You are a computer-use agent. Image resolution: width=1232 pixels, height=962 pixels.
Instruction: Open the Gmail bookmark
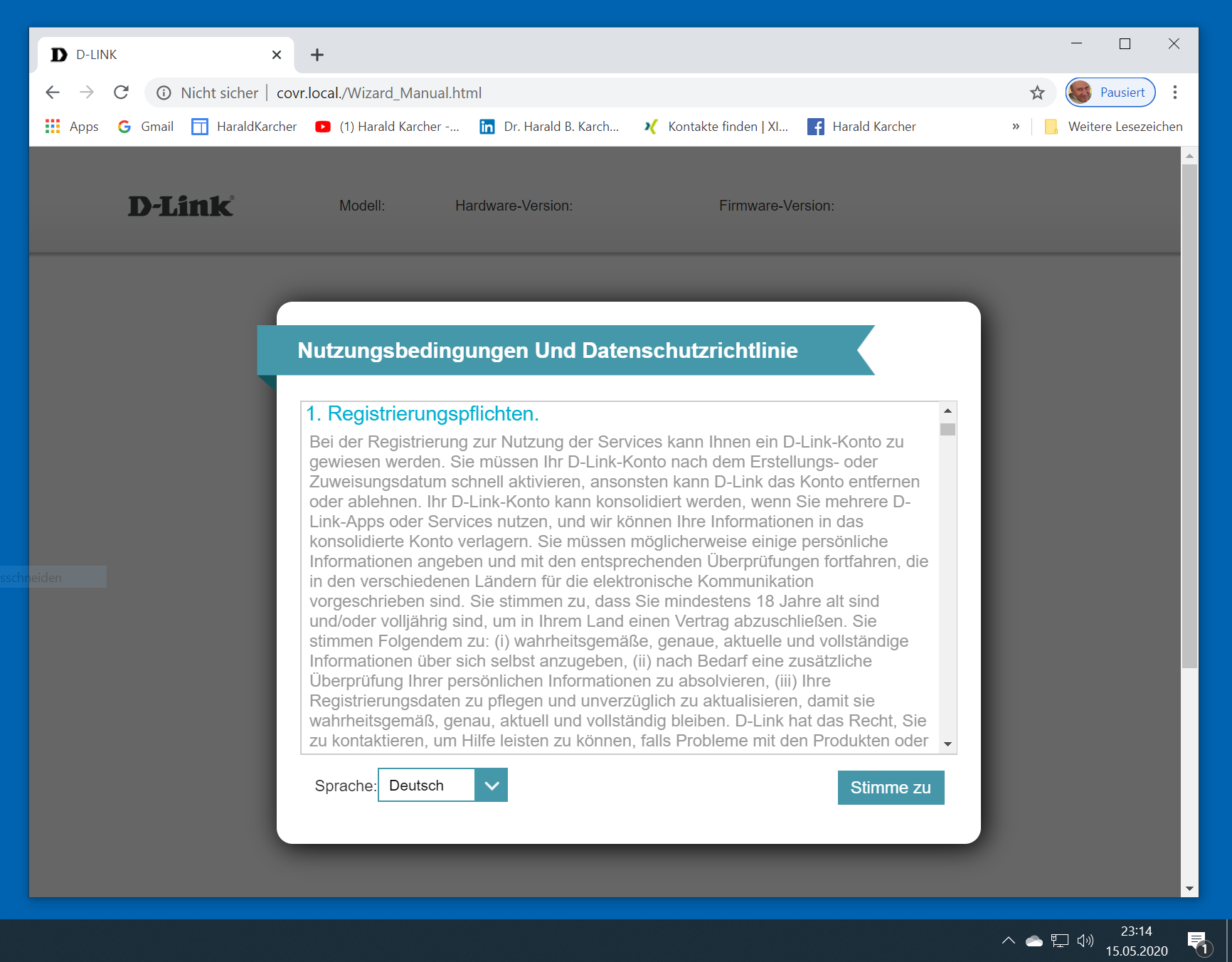point(146,127)
